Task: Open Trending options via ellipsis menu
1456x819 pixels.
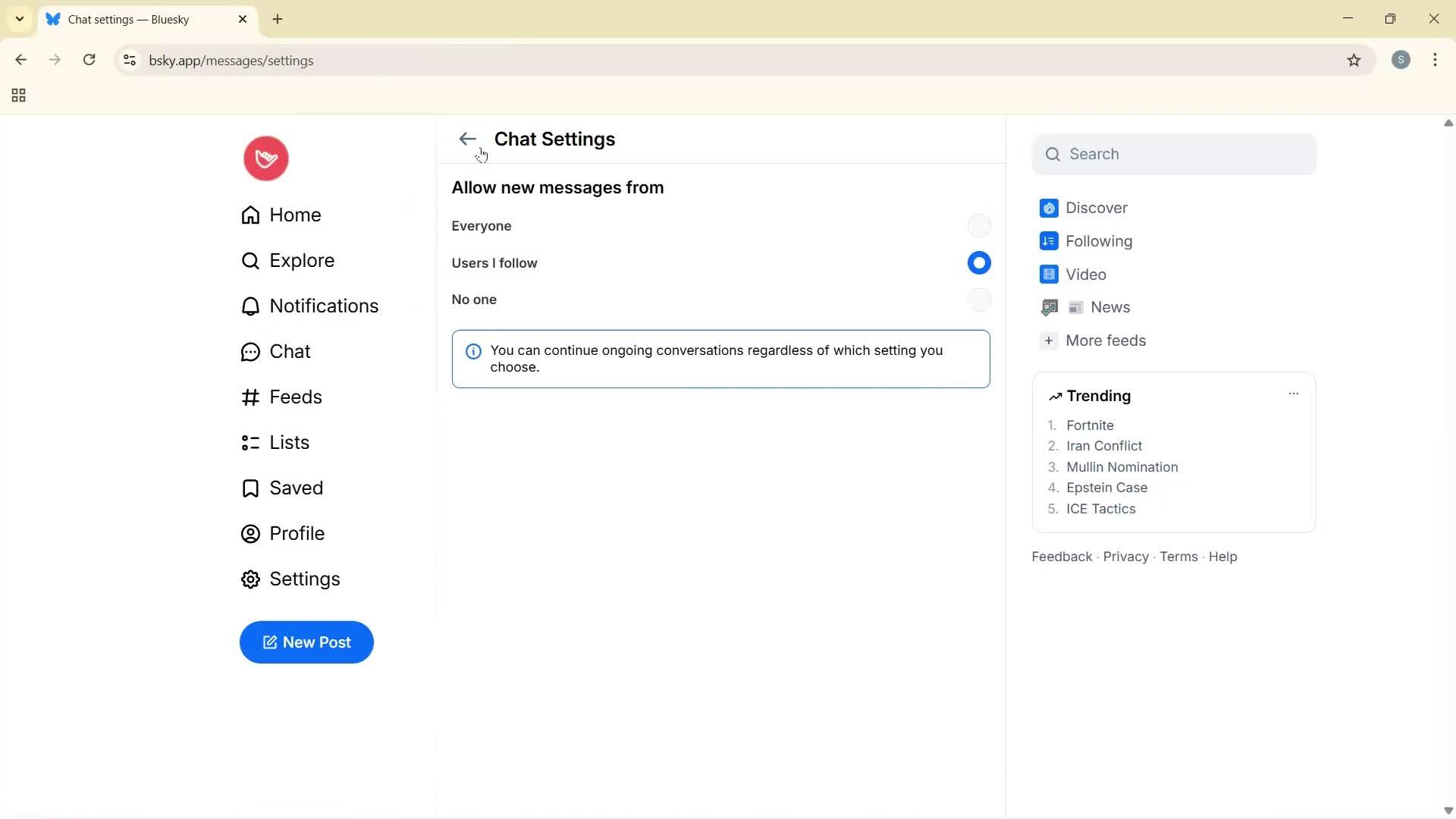Action: [1293, 394]
